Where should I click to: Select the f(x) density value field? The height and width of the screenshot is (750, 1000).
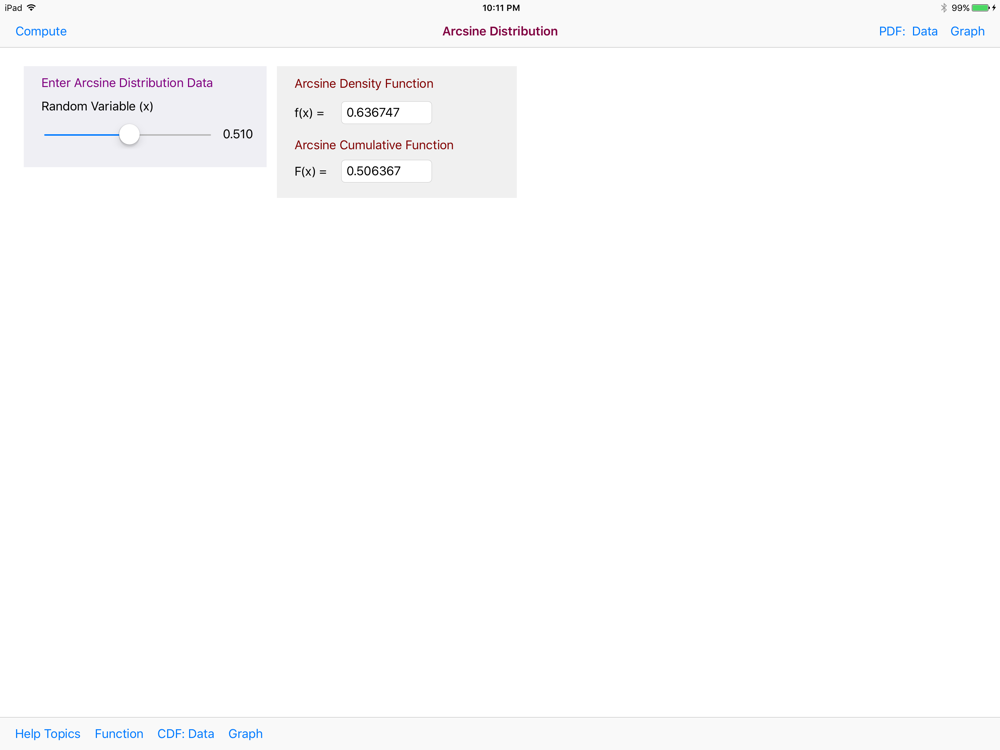click(386, 113)
